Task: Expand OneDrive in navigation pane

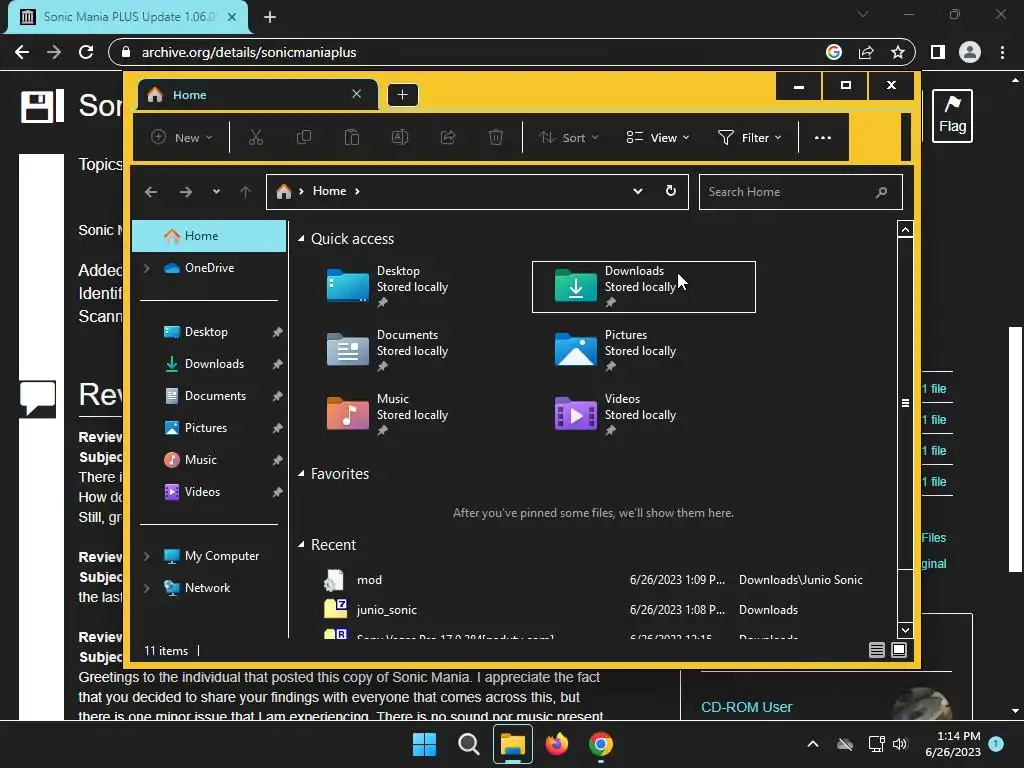Action: coord(147,268)
